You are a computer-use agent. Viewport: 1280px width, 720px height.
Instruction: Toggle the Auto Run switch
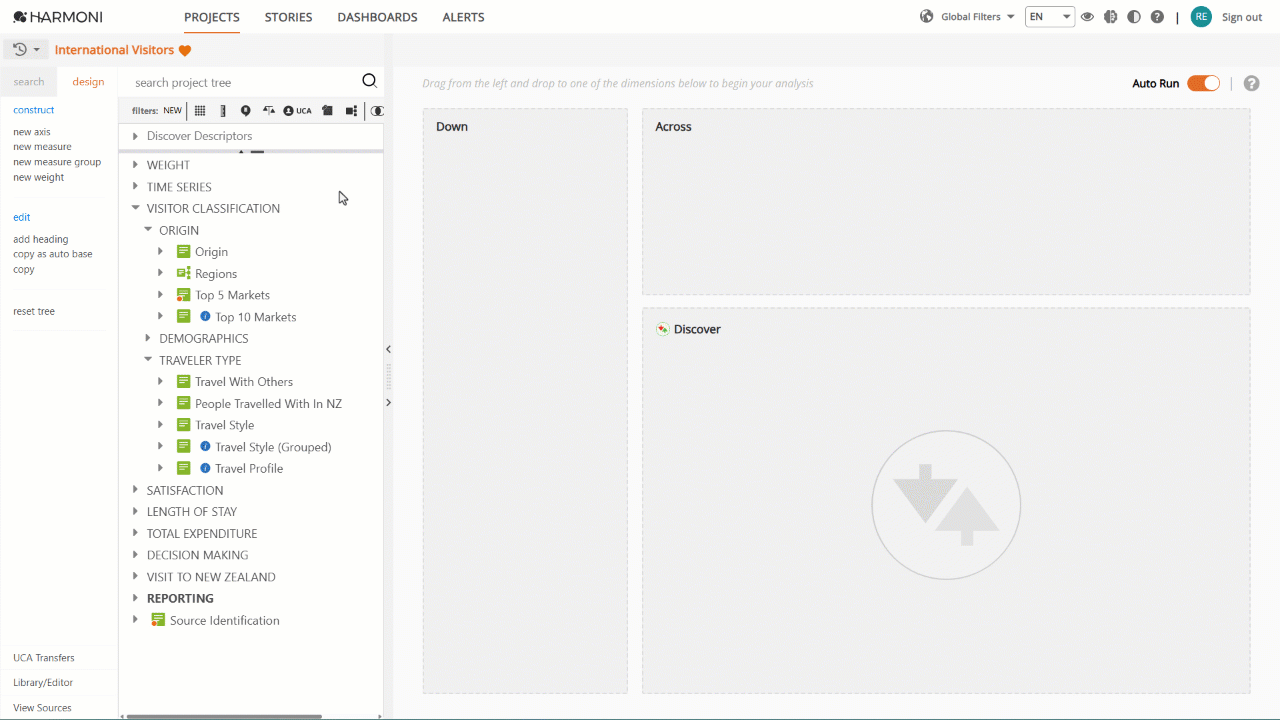1203,83
